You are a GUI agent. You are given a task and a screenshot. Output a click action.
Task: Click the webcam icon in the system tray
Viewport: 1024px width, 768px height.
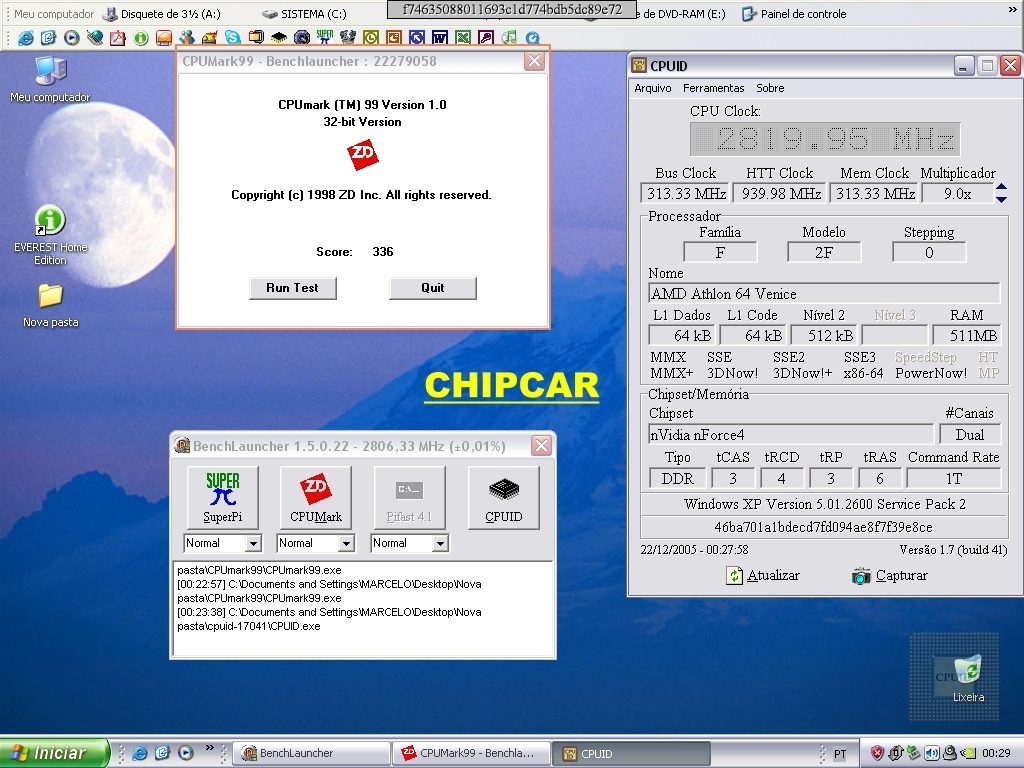point(950,753)
